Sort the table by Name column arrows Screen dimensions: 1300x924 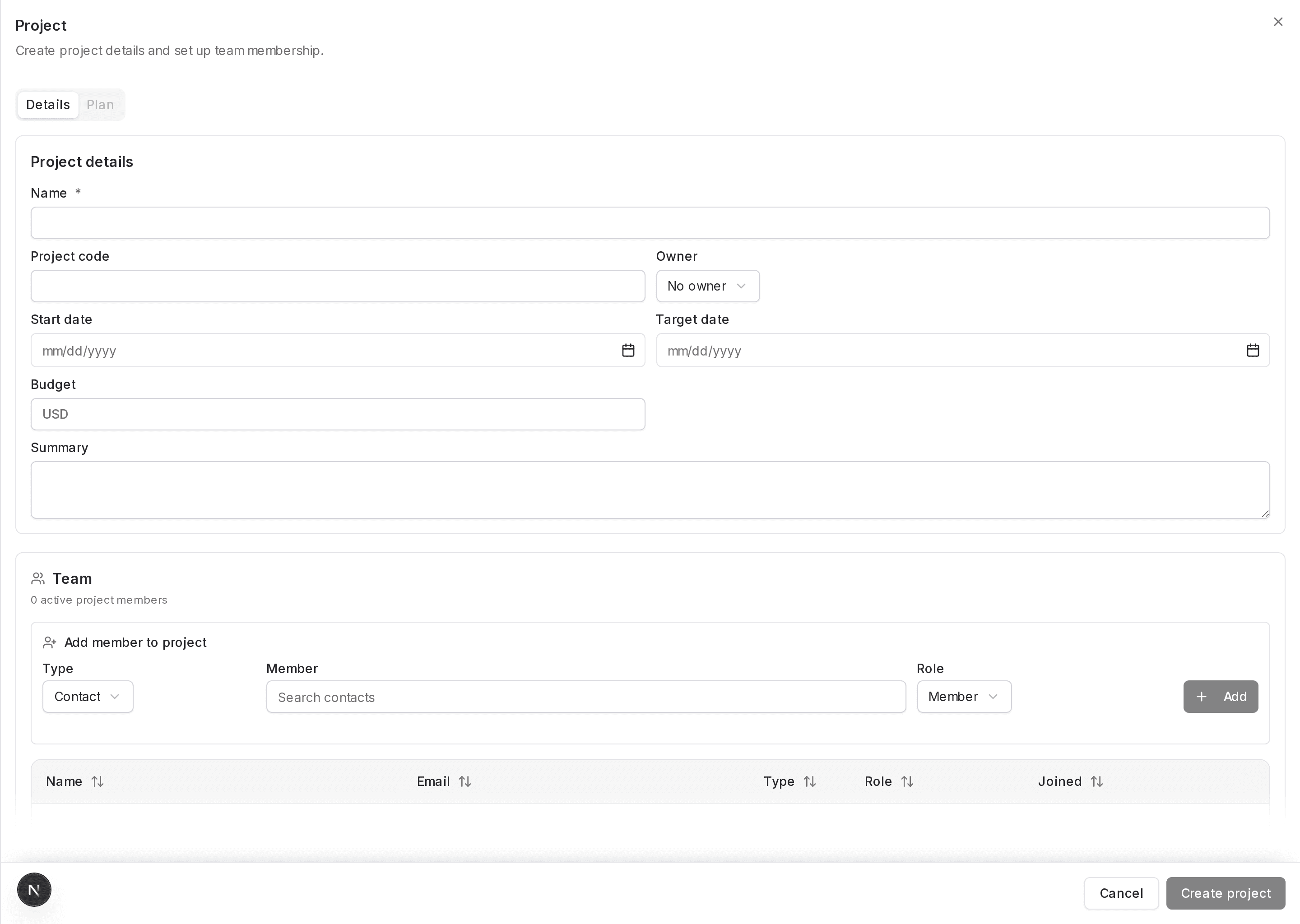tap(97, 782)
